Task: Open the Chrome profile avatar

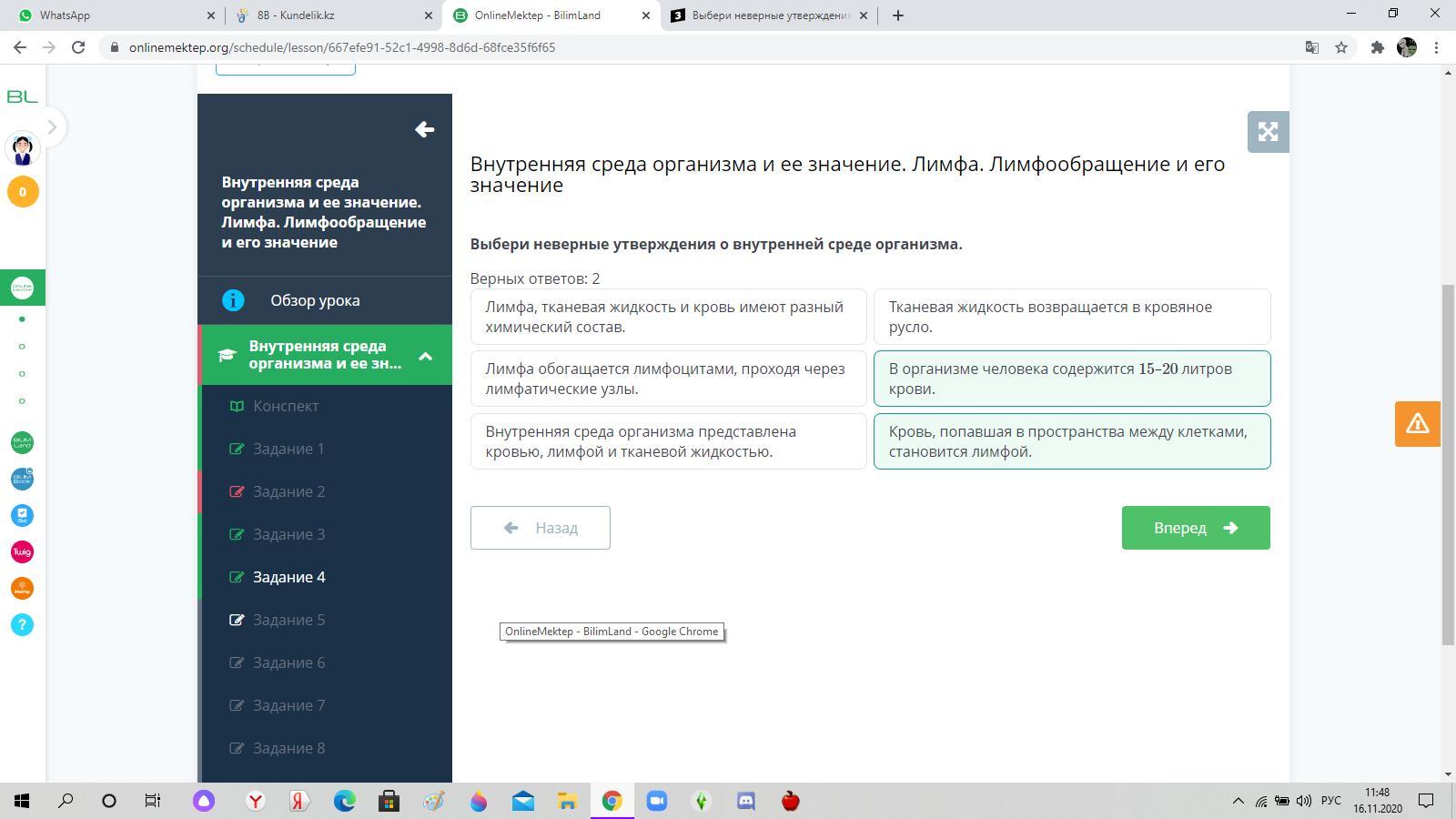Action: tap(1407, 47)
